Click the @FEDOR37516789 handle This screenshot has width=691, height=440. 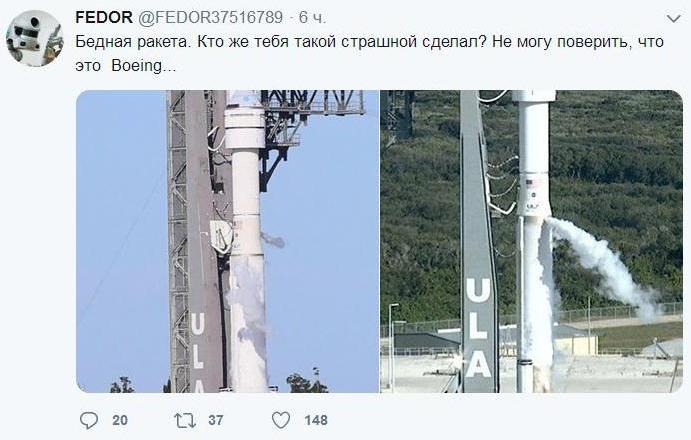[211, 17]
